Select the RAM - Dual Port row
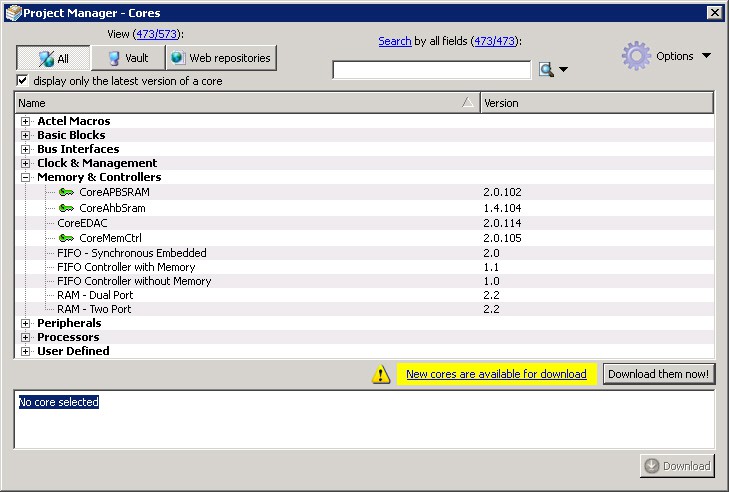Viewport: 729px width, 492px height. click(365, 295)
